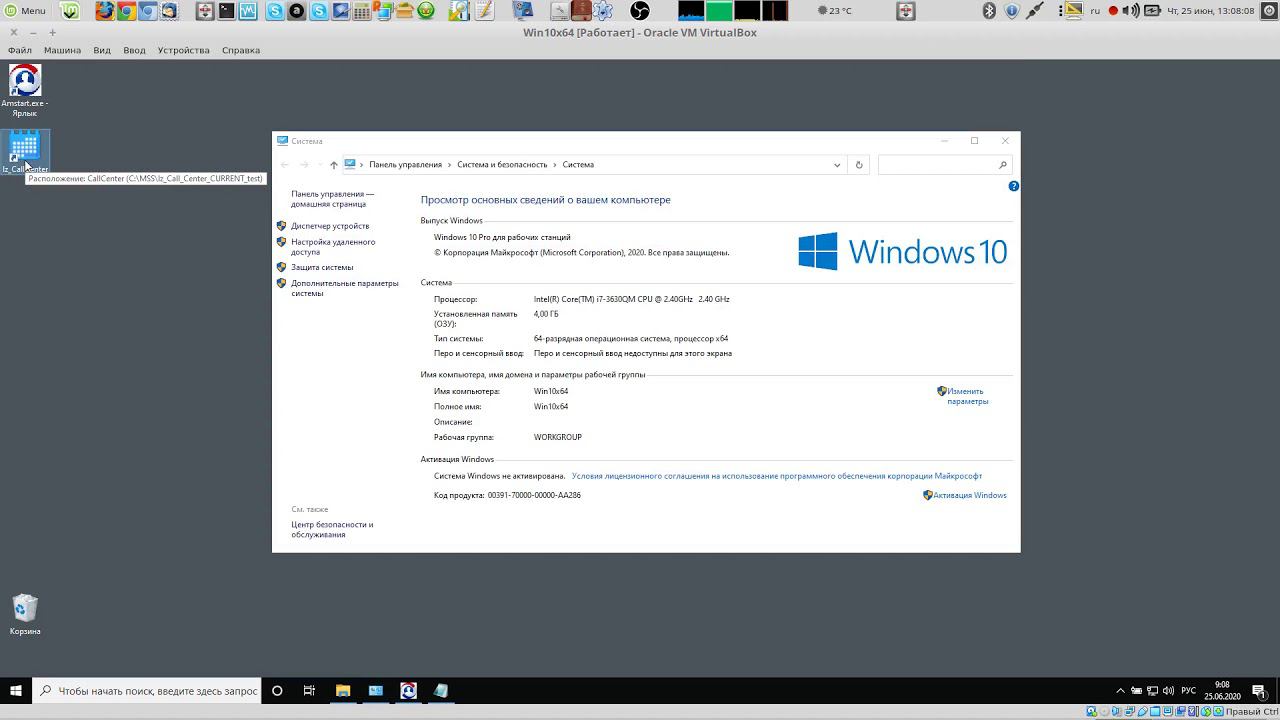Screen dimensions: 1280x720
Task: Open the Windows notification center
Action: click(x=1259, y=690)
